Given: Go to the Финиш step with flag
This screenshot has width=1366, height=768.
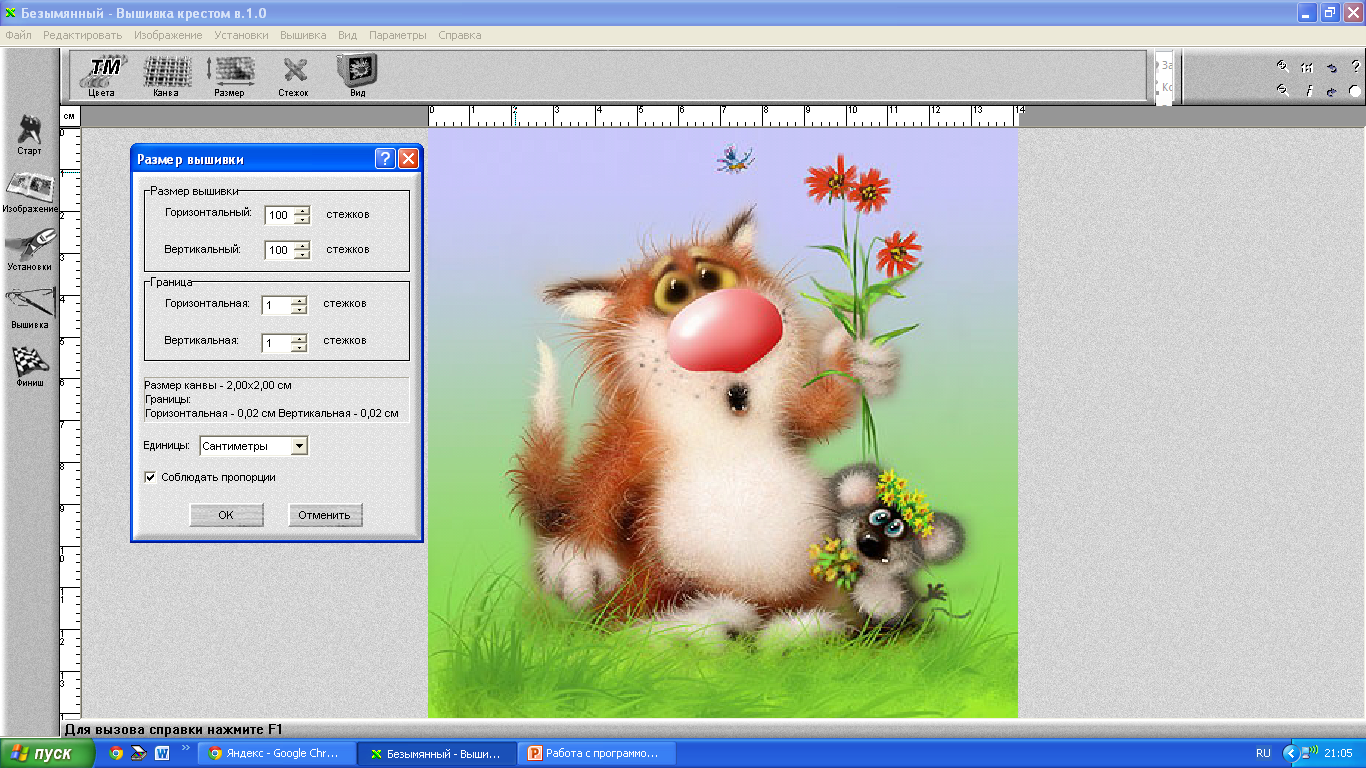Looking at the screenshot, I should pos(30,366).
